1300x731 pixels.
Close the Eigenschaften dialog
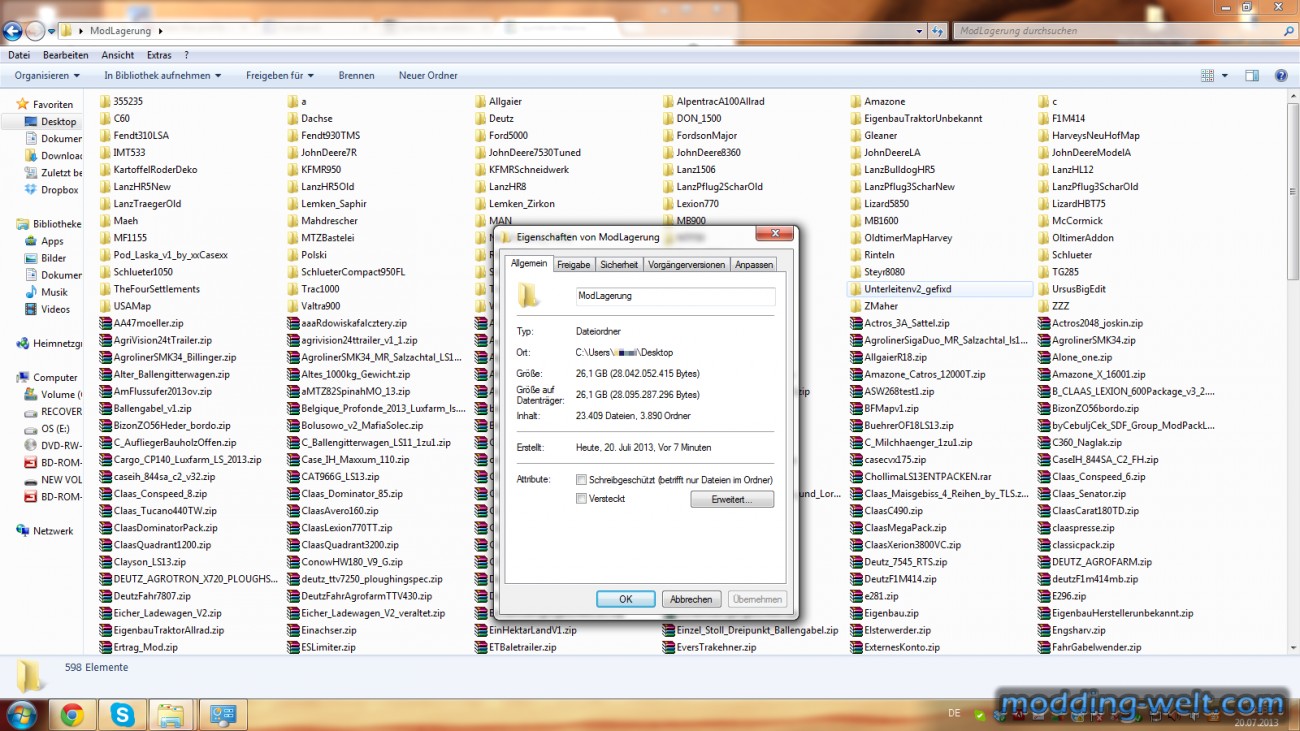click(x=774, y=235)
